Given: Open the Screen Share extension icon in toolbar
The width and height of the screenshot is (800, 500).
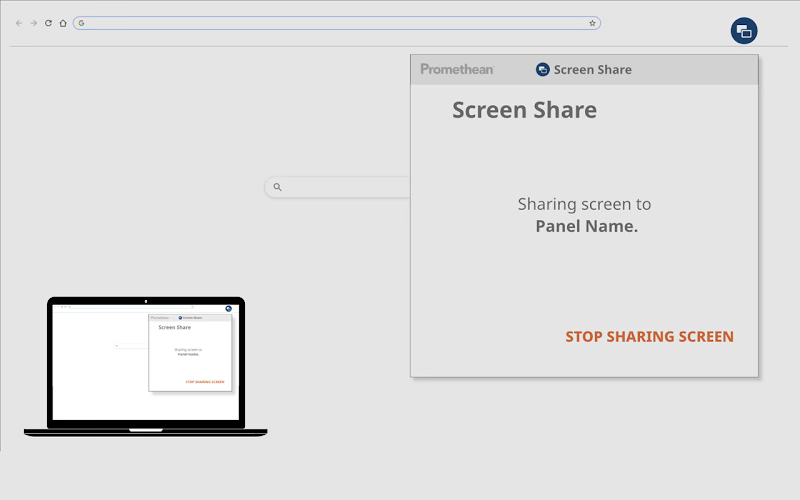Looking at the screenshot, I should (743, 31).
